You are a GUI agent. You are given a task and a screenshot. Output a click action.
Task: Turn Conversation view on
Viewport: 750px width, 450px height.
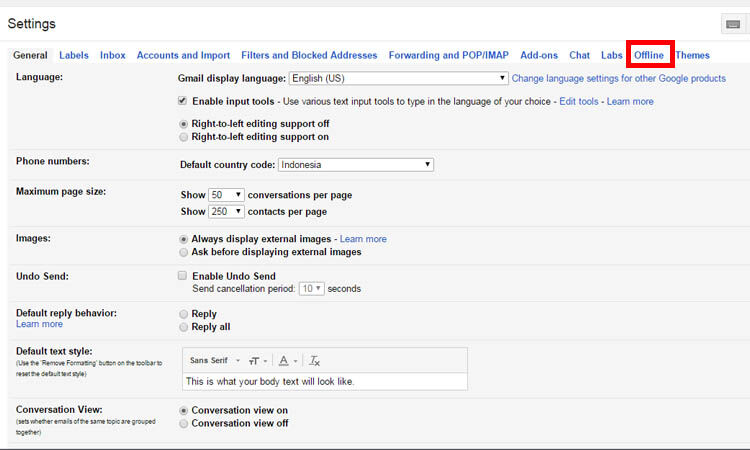[183, 411]
